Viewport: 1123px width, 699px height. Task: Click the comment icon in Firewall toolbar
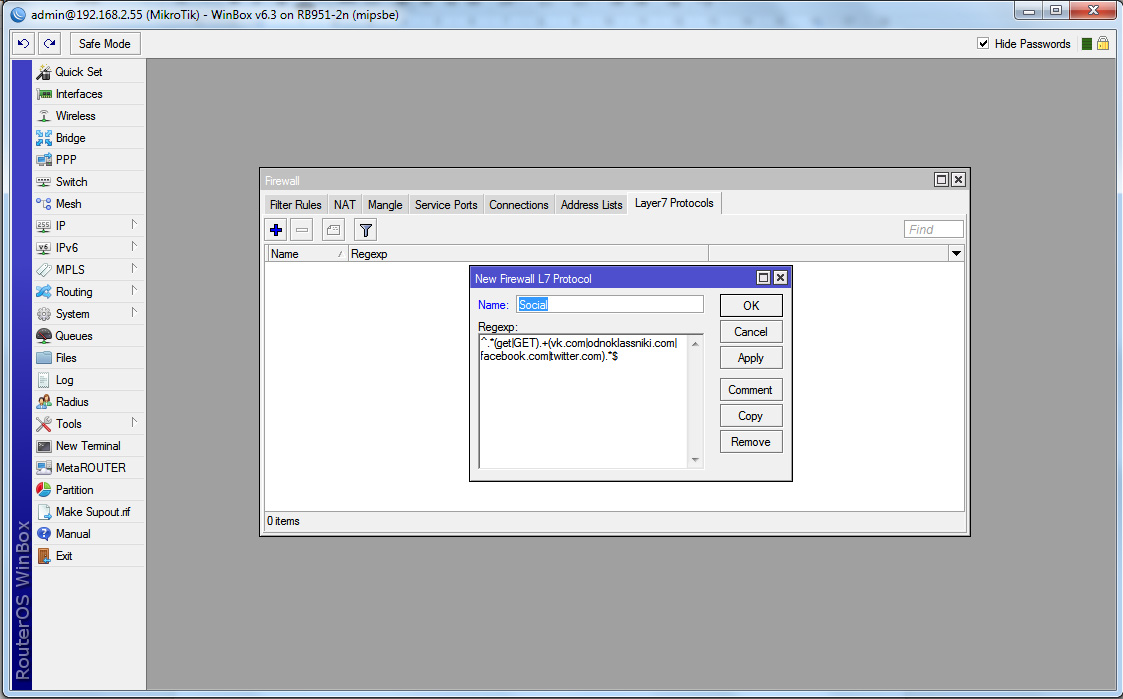pos(333,230)
